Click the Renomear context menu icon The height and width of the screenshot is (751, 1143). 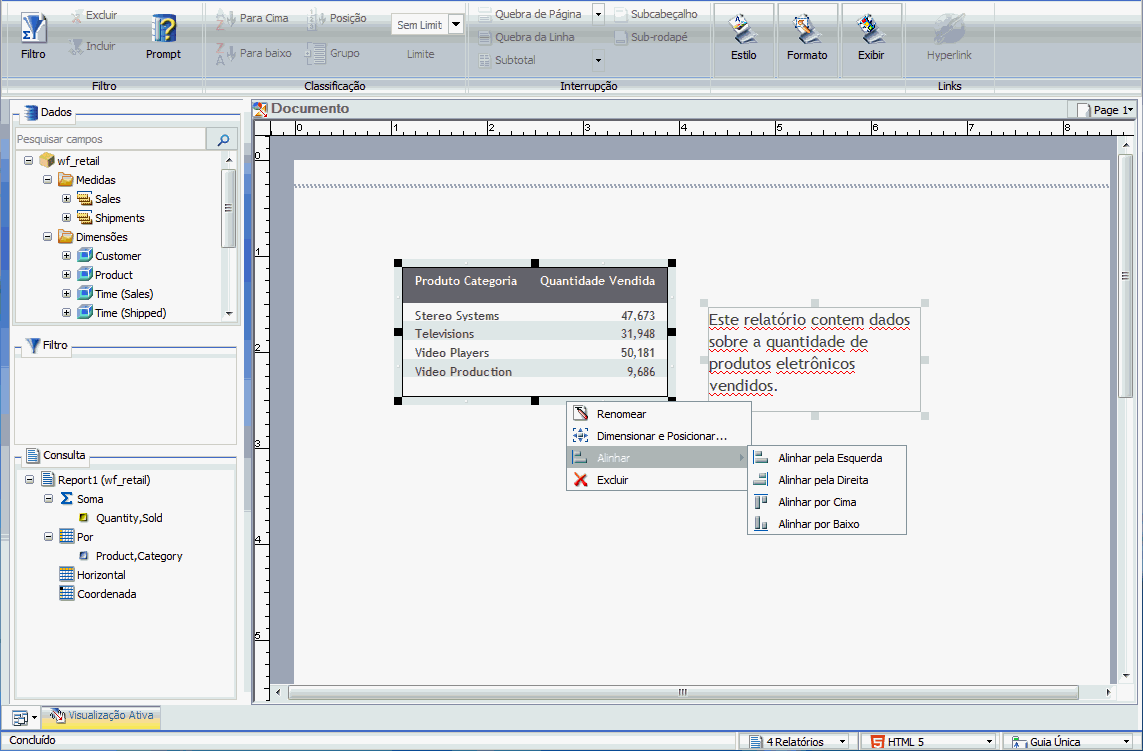coord(580,413)
